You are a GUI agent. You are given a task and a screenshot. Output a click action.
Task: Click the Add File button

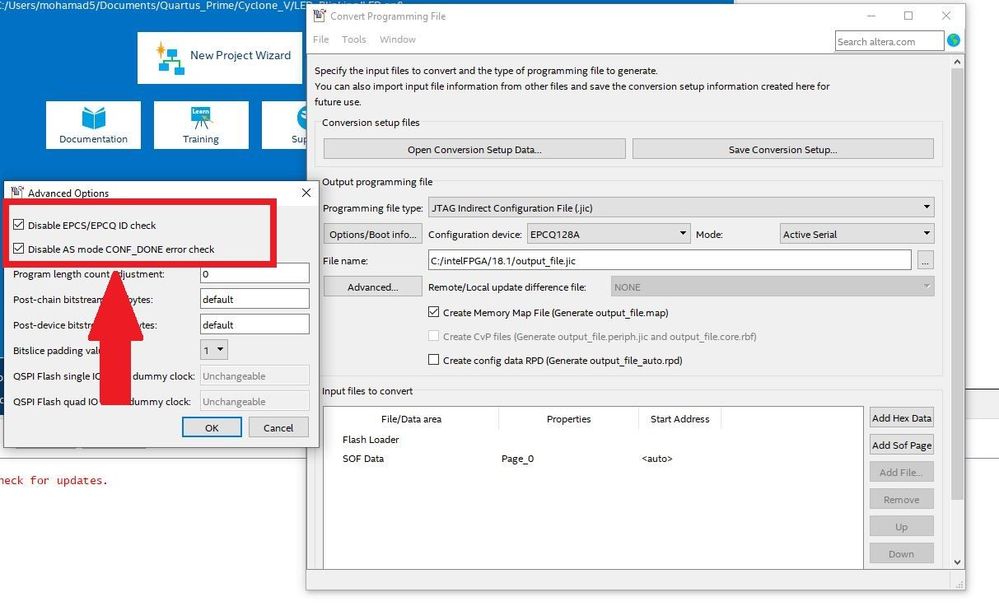(x=902, y=472)
